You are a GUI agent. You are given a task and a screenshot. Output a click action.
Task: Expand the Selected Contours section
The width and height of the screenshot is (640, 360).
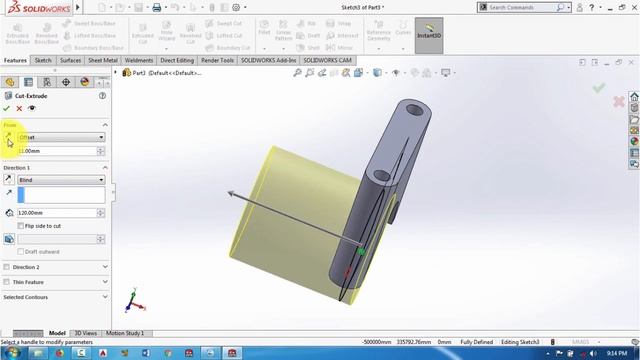[105, 297]
